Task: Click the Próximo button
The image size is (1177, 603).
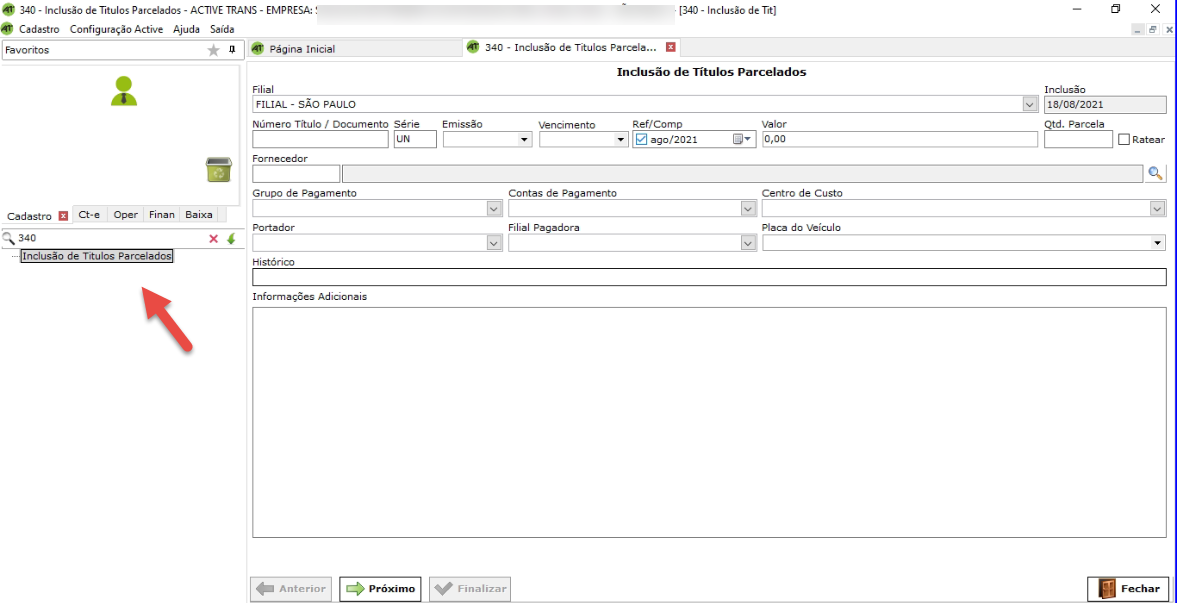Action: click(380, 589)
